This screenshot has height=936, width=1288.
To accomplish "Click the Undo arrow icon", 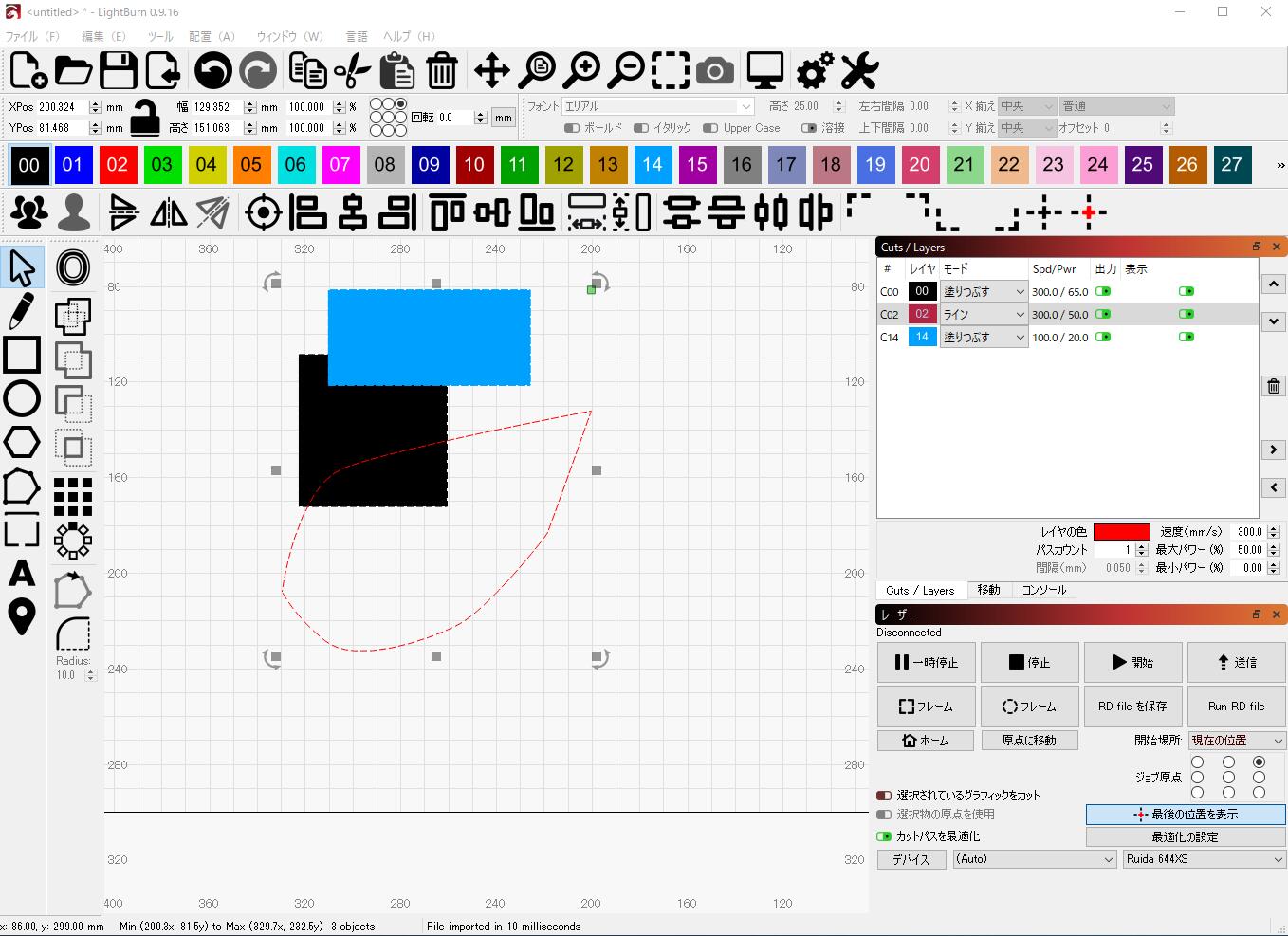I will point(212,70).
